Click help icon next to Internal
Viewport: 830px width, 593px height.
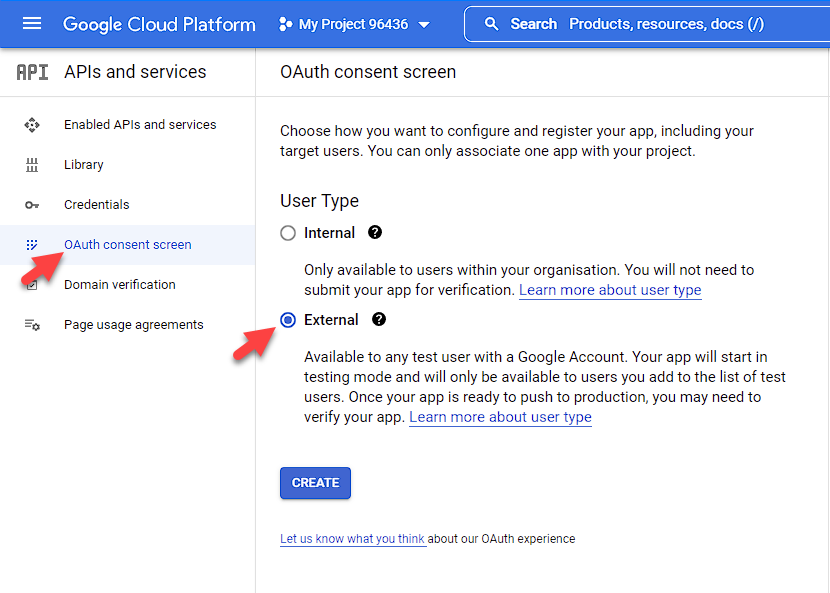click(x=375, y=233)
